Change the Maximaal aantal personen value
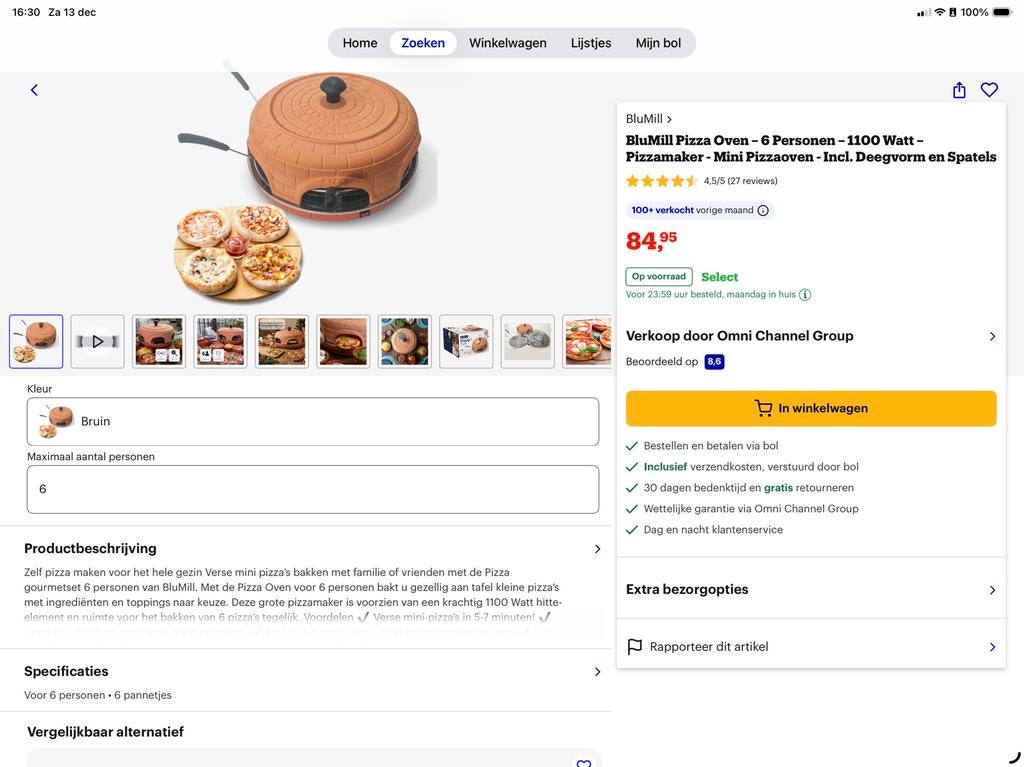Image resolution: width=1024 pixels, height=767 pixels. pos(313,489)
